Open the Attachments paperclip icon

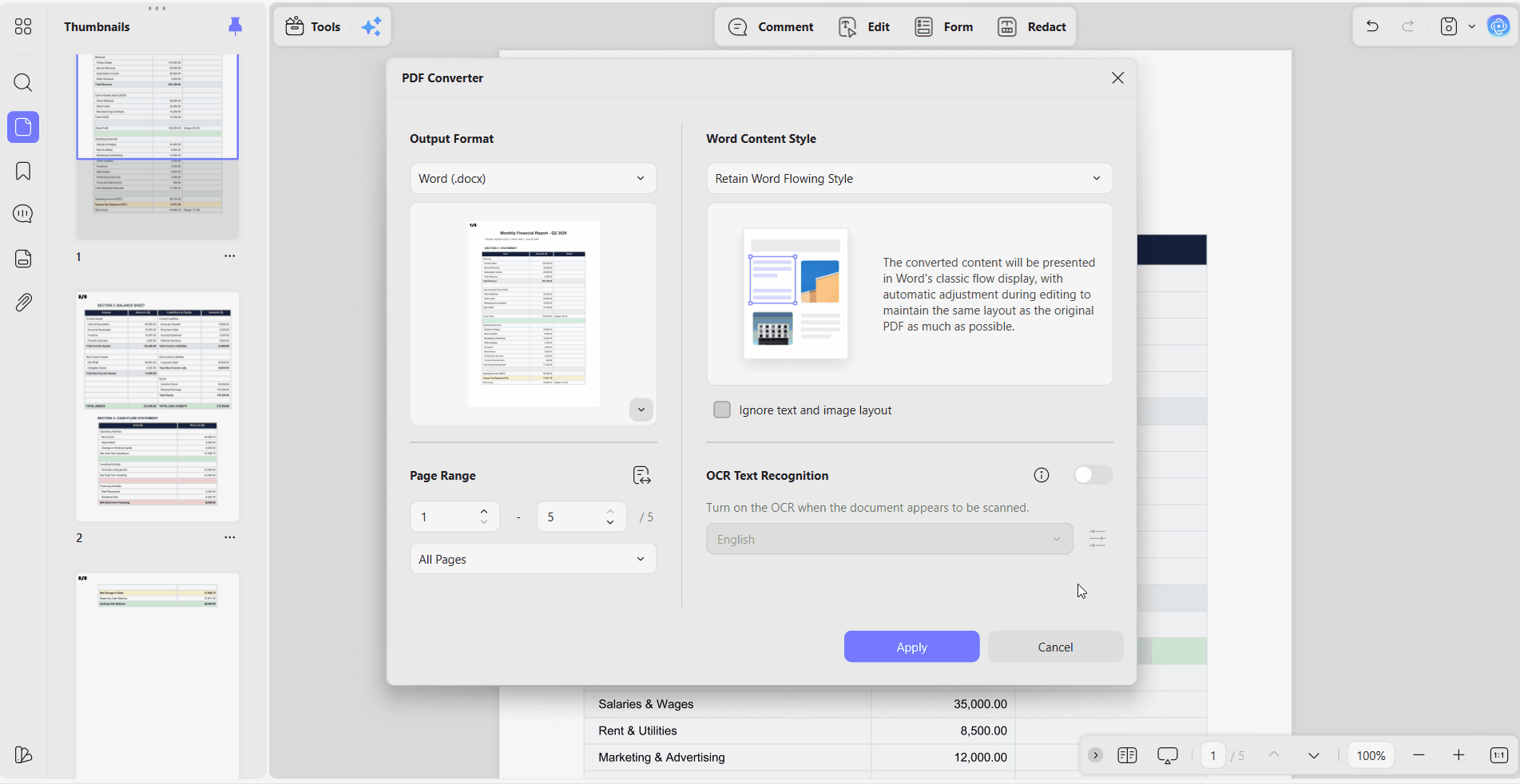23,302
